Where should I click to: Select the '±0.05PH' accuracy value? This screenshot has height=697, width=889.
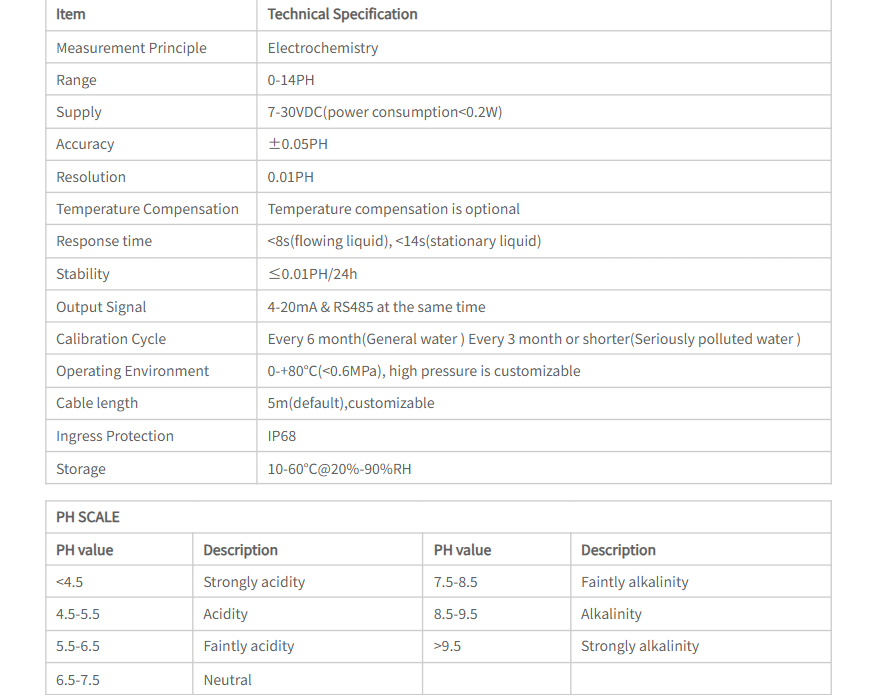[297, 144]
